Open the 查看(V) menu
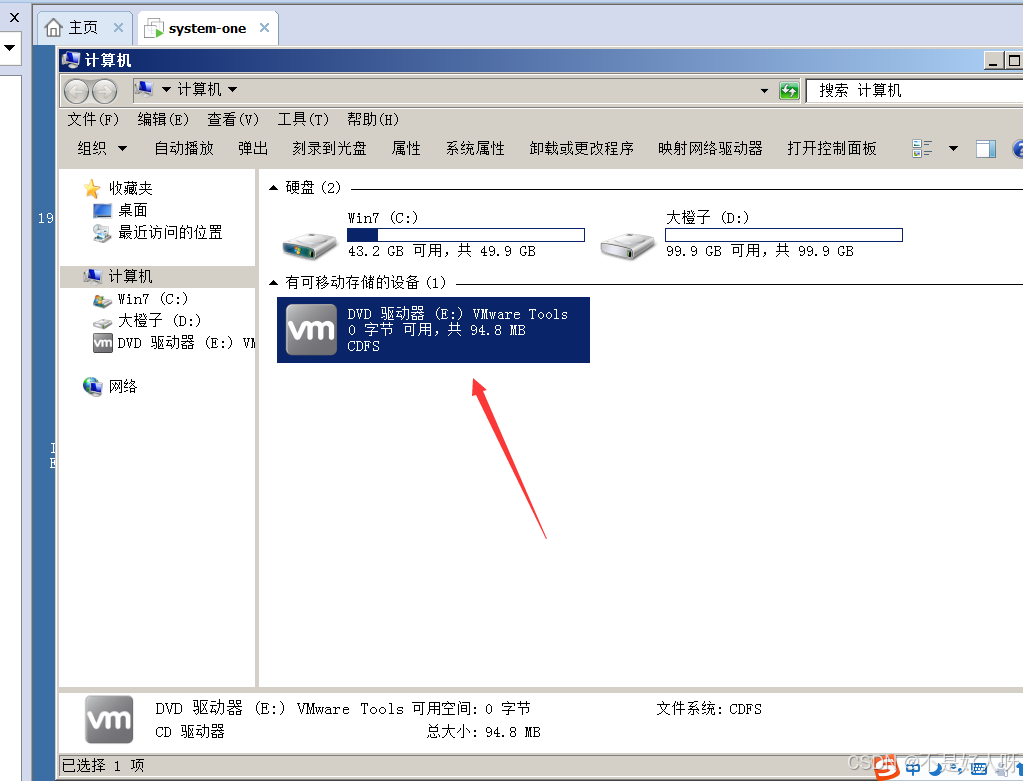 [x=232, y=119]
